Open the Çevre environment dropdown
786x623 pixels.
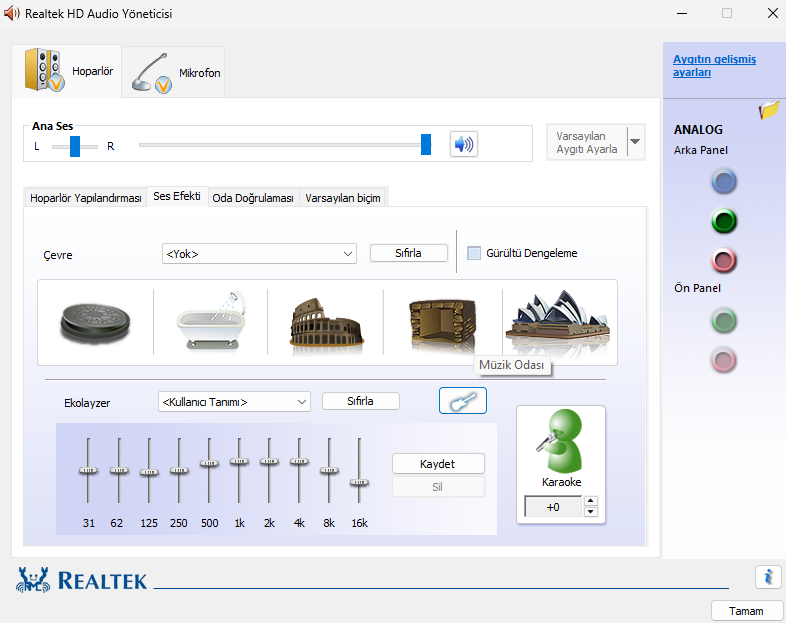259,254
